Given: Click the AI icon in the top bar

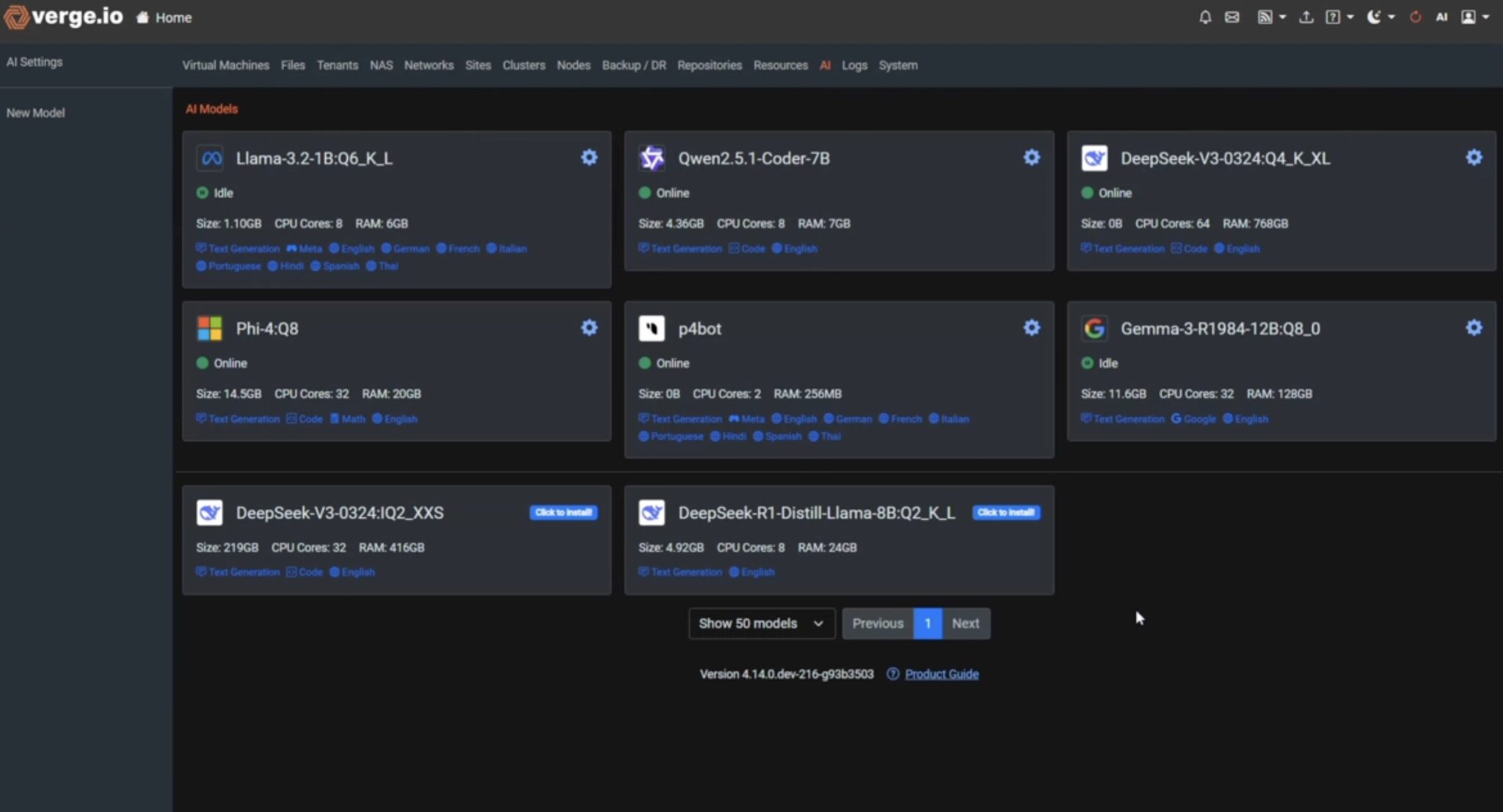Looking at the screenshot, I should pos(1441,16).
